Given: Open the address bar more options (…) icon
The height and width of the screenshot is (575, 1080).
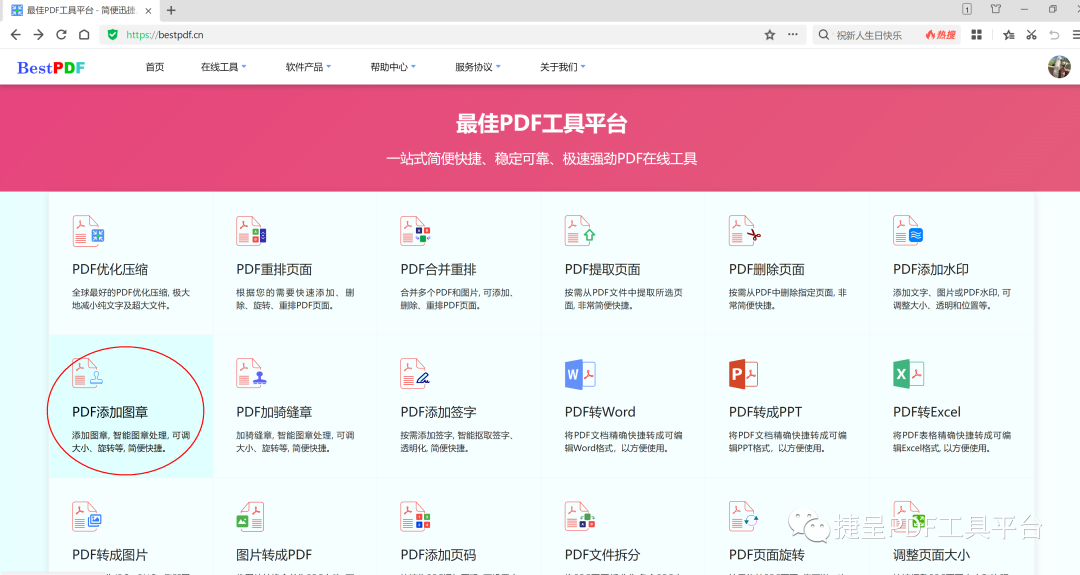Looking at the screenshot, I should (793, 34).
